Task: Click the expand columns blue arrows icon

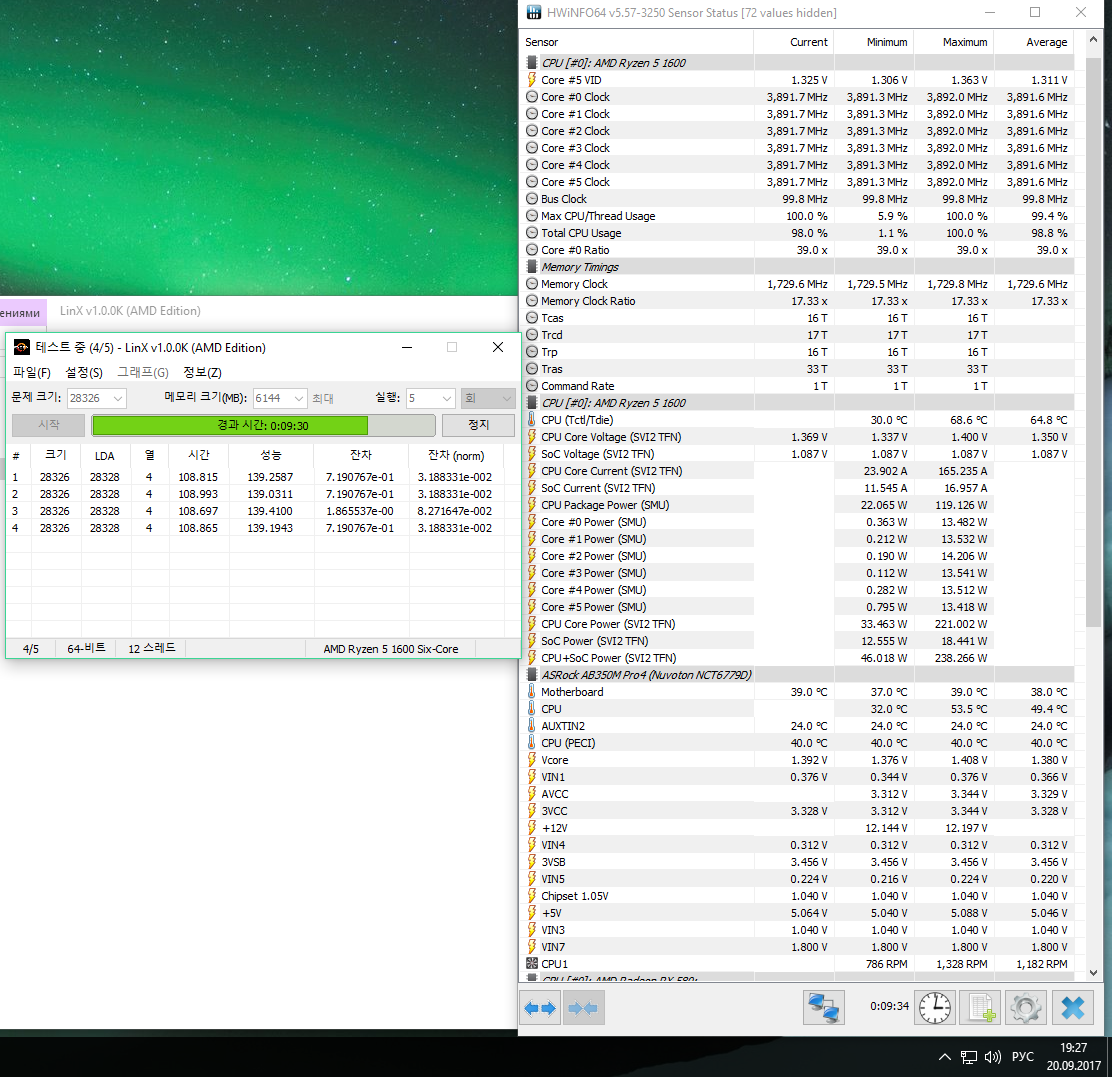Action: click(539, 1008)
